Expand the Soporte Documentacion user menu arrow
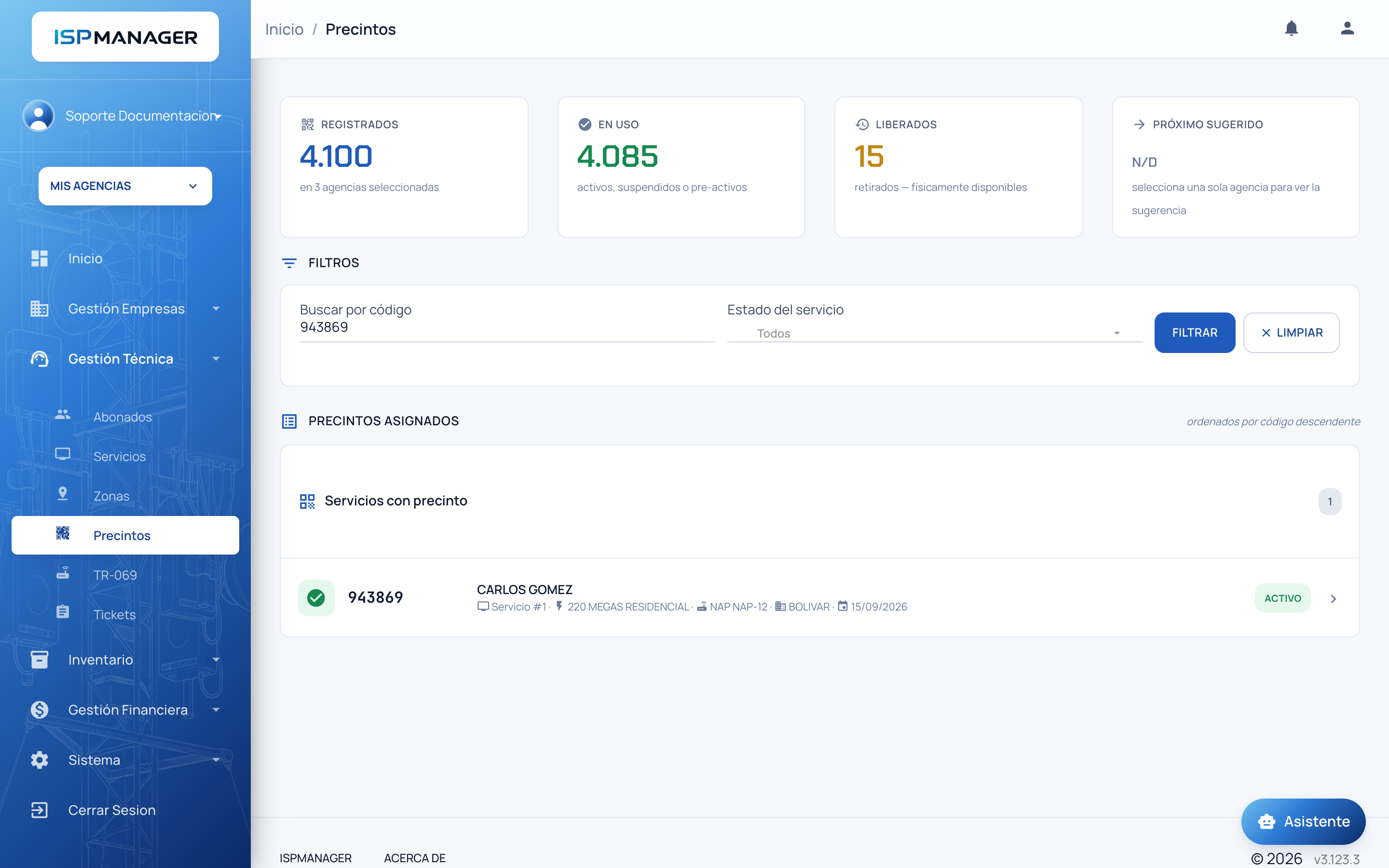Viewport: 1389px width, 868px height. [x=218, y=117]
